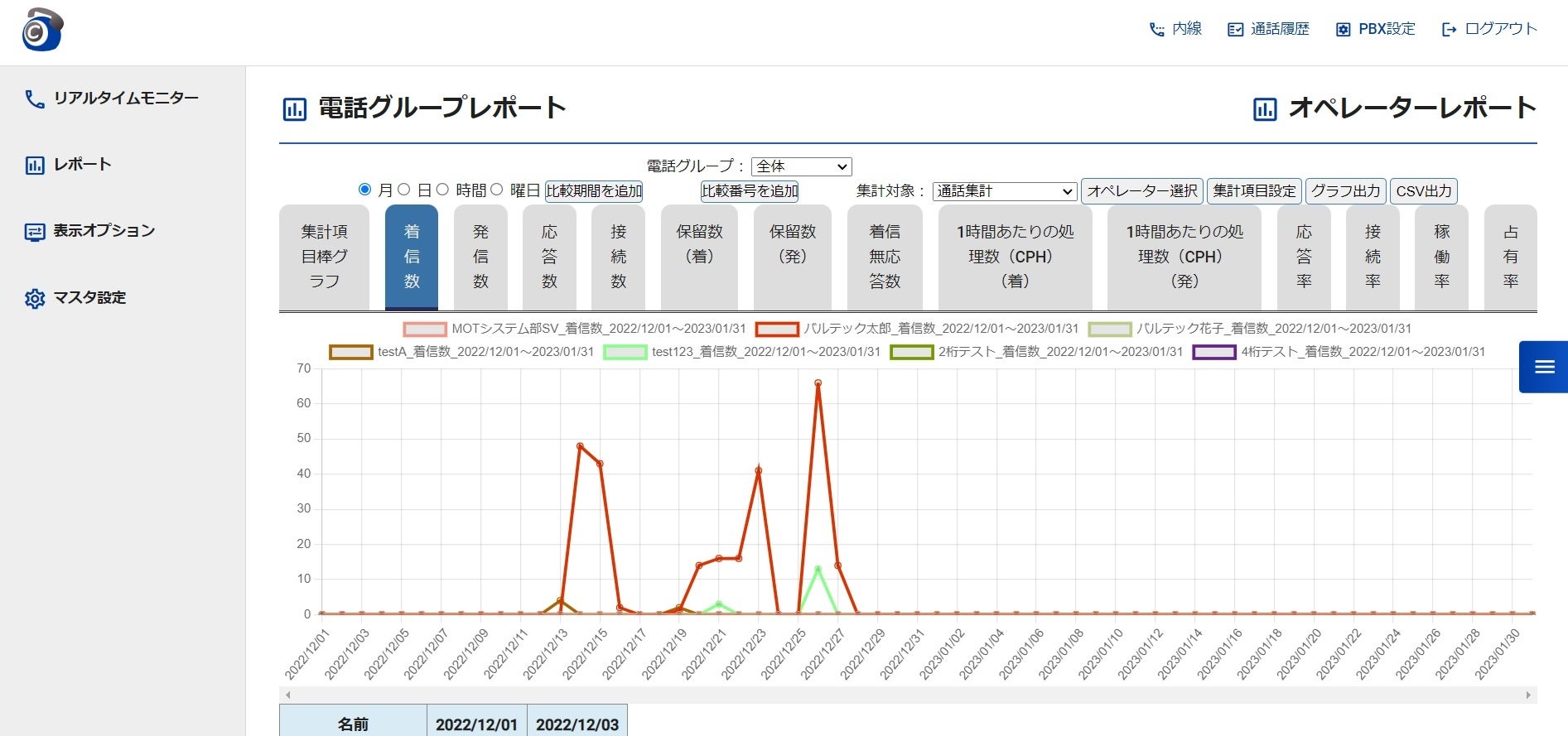The height and width of the screenshot is (736, 1568).
Task: Click the 比較期間を追加 button
Action: click(x=594, y=191)
